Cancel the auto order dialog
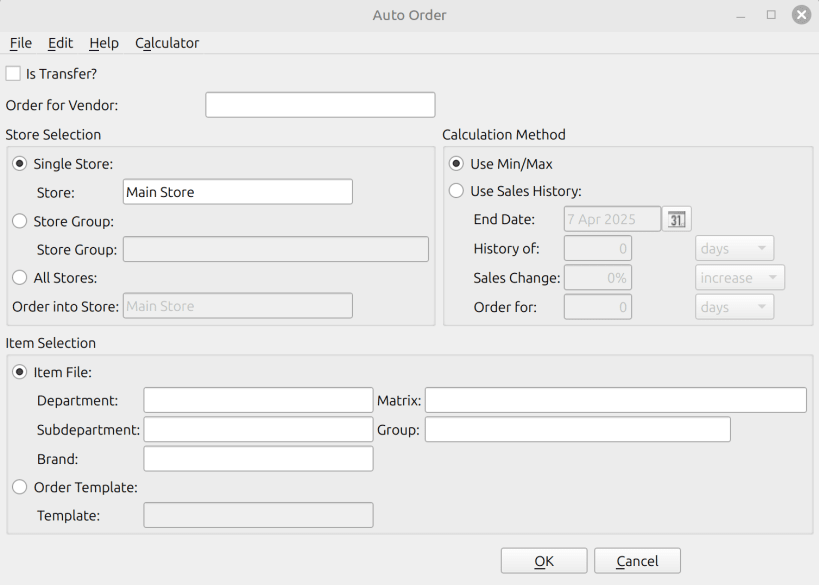Image resolution: width=819 pixels, height=585 pixels. pos(637,561)
